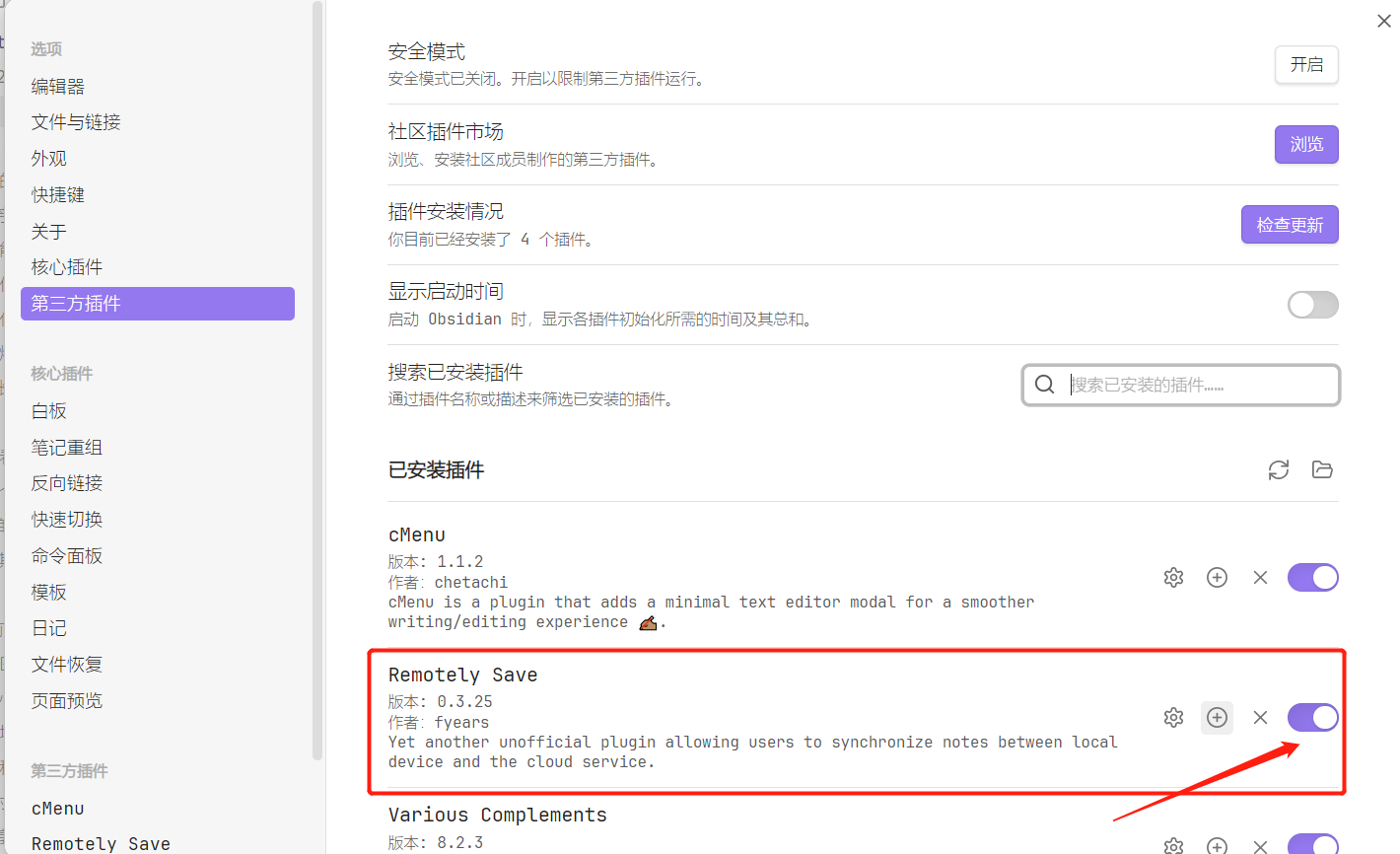Switch to 快捷键 settings tab
Viewport: 1400px width, 854px height.
tap(58, 195)
